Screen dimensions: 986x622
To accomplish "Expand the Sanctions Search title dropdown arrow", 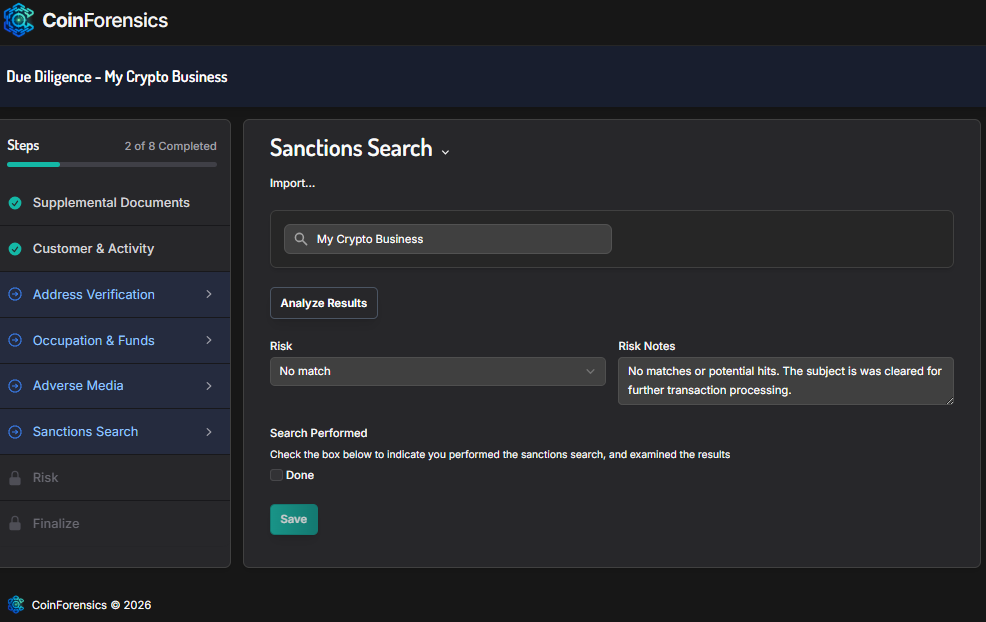I will click(x=445, y=152).
